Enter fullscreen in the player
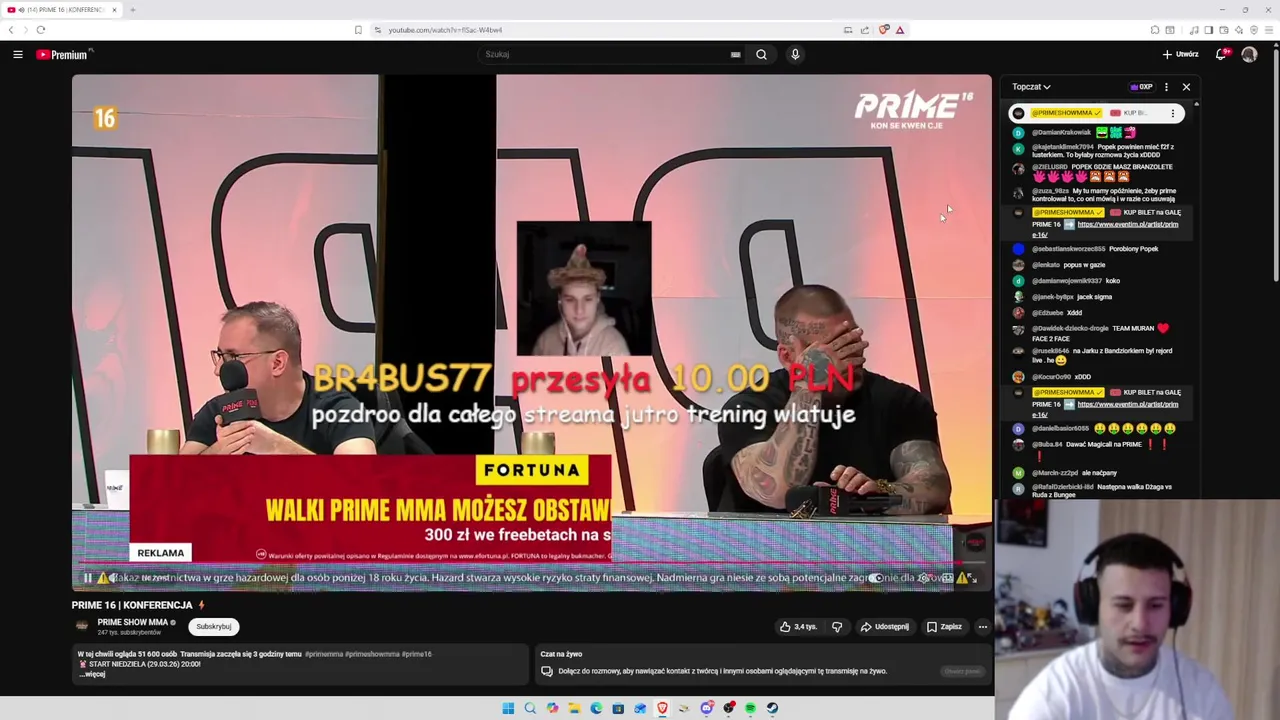 pos(971,578)
